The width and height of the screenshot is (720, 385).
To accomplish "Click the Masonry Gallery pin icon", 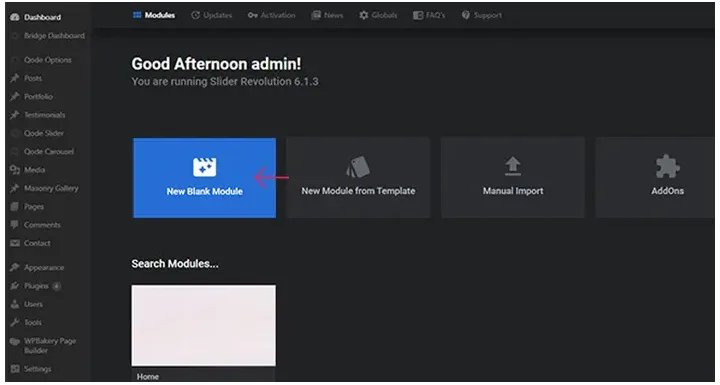I will (15, 188).
